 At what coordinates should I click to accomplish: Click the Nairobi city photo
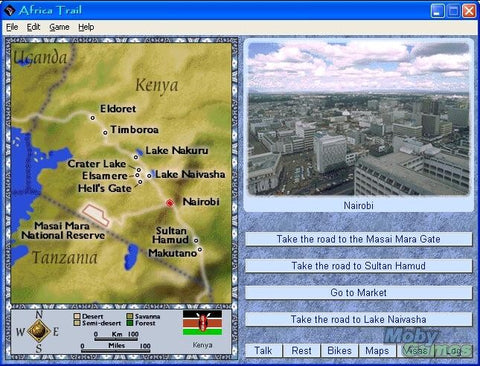point(359,119)
